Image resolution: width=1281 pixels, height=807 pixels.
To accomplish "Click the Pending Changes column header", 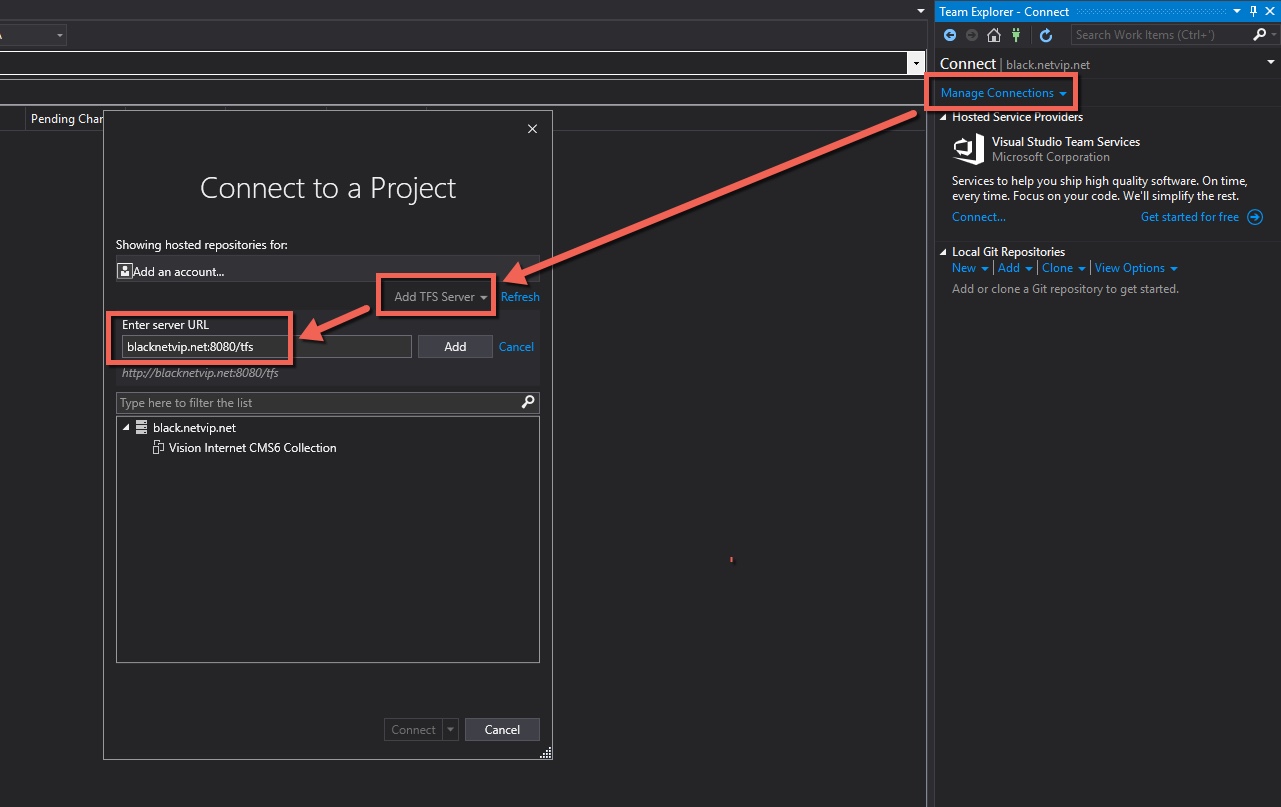I will [x=66, y=119].
